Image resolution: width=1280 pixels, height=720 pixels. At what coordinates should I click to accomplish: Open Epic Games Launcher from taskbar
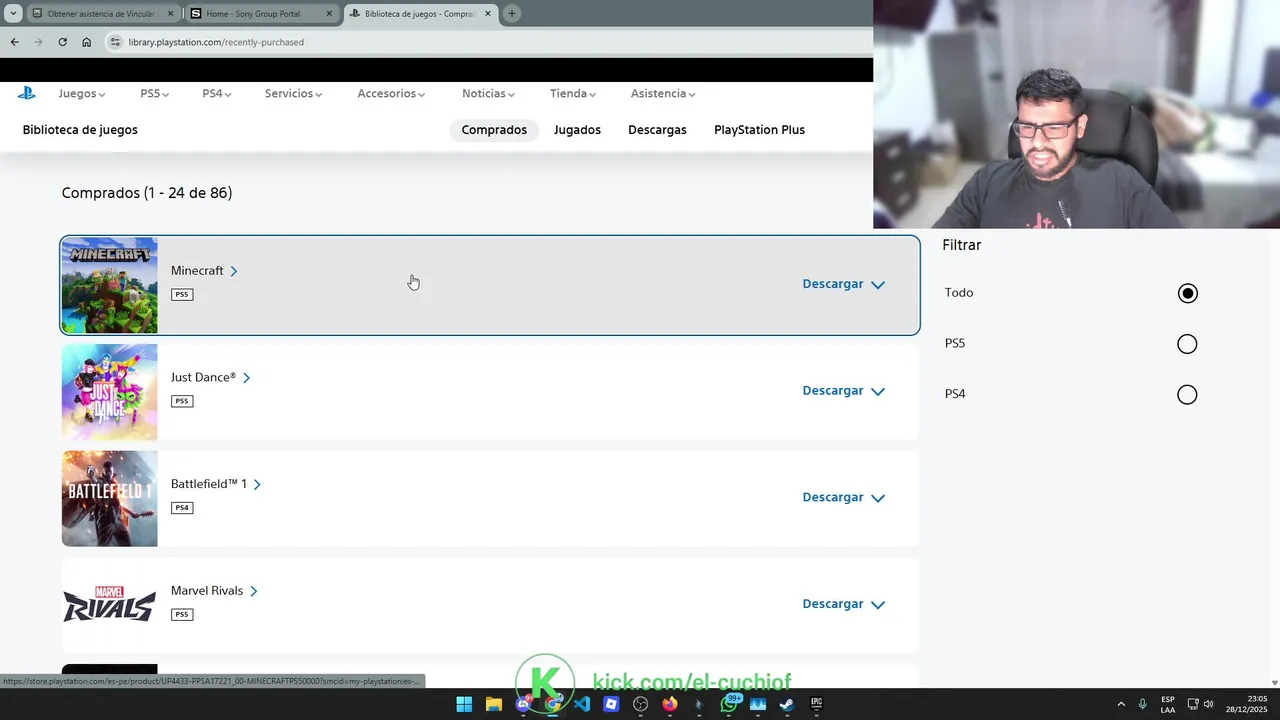(816, 704)
